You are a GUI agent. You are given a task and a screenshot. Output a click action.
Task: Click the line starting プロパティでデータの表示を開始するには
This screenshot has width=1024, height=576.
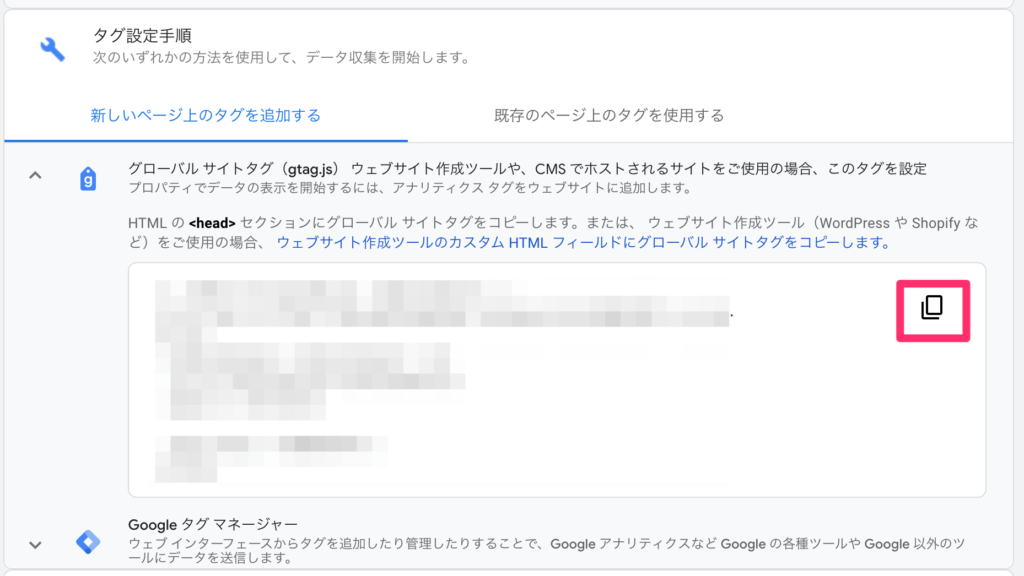point(410,188)
